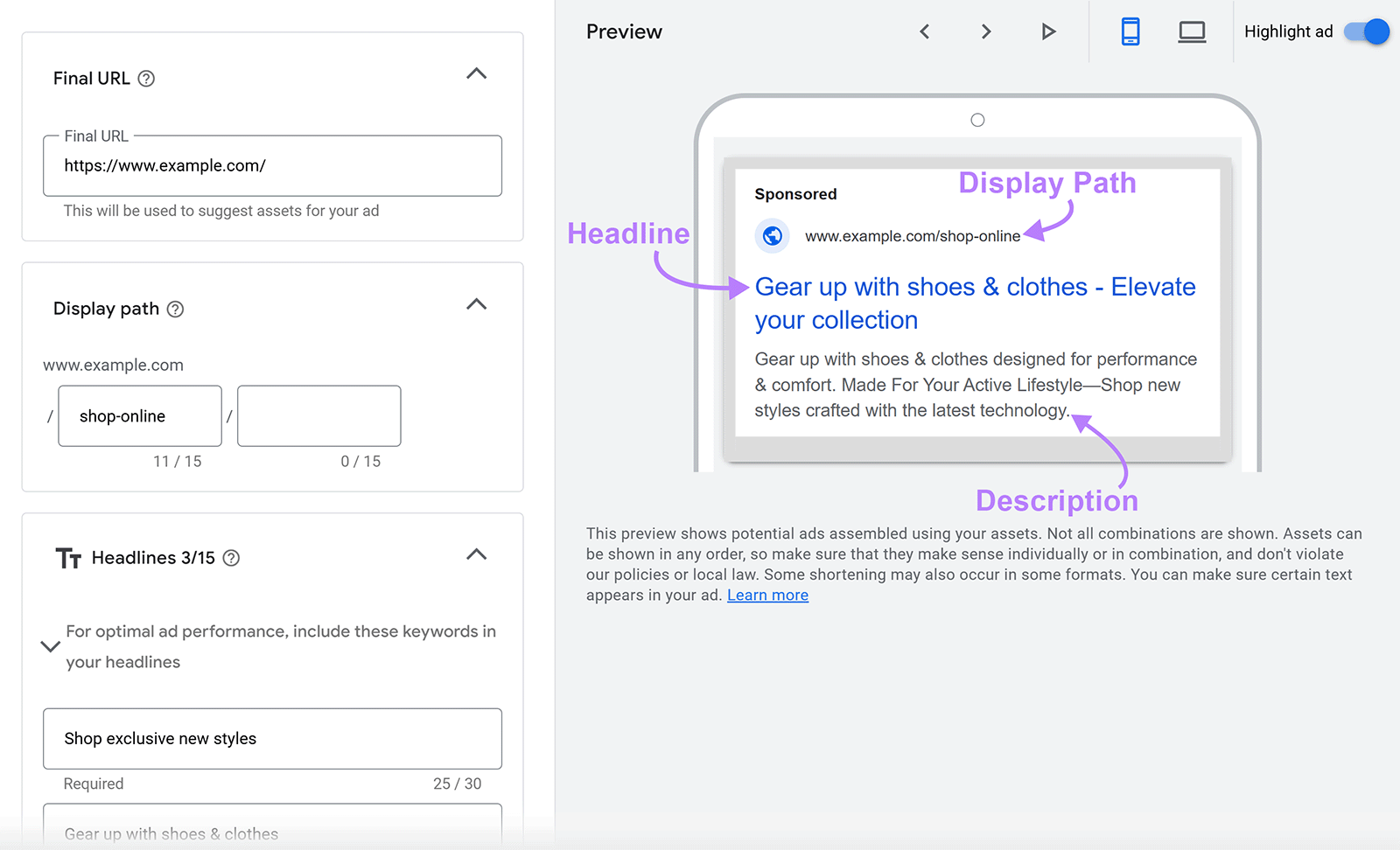Show the previous ad preview

[925, 31]
